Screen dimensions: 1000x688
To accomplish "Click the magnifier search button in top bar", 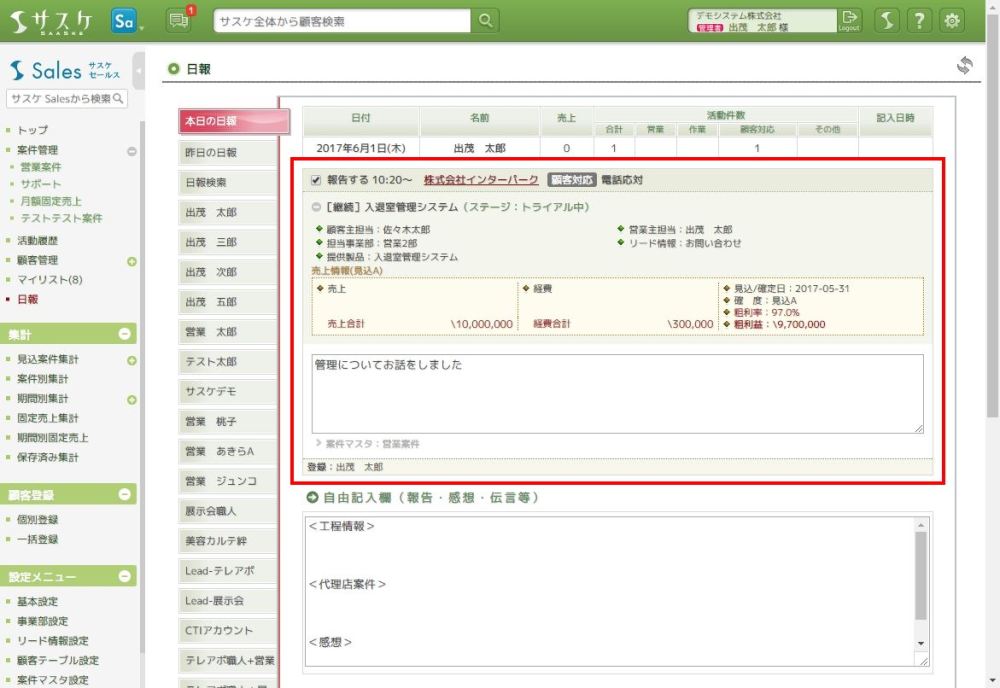I will coord(485,20).
